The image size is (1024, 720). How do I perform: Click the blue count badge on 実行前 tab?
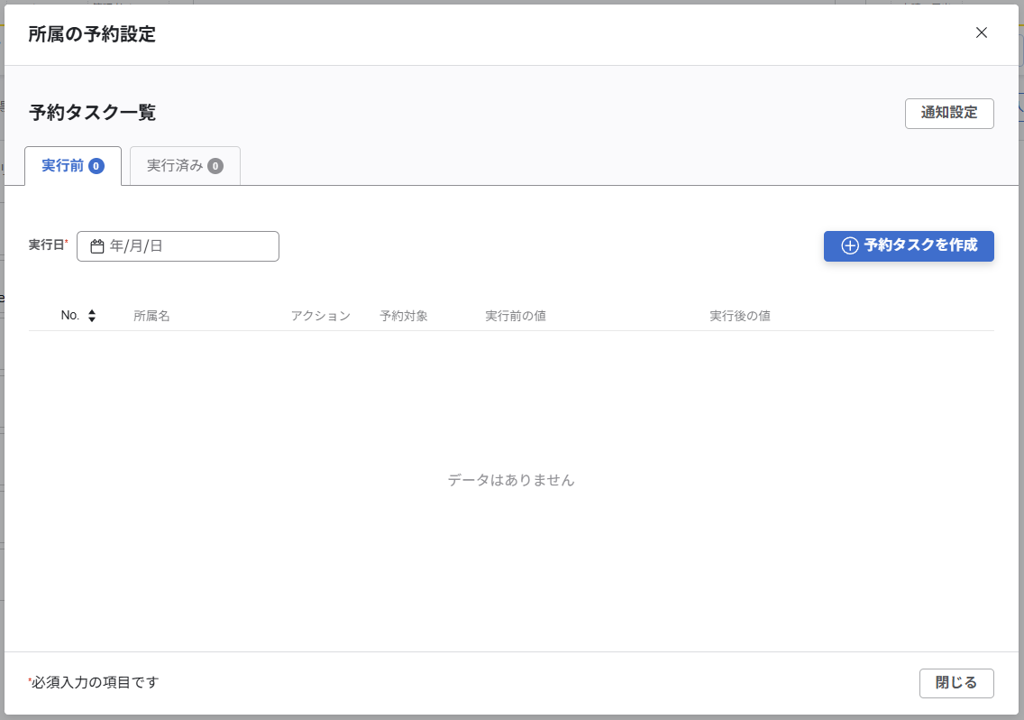[96, 166]
